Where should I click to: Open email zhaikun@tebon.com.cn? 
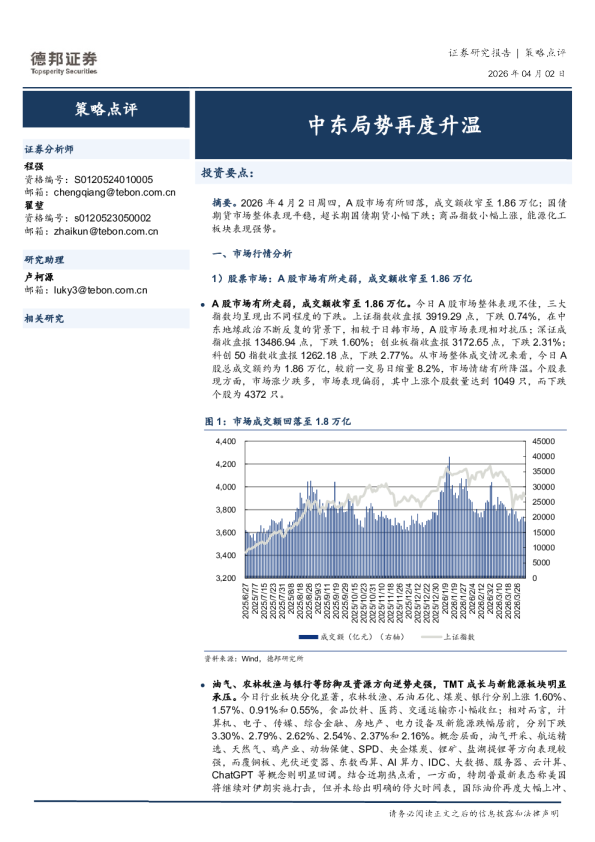pyautogui.click(x=106, y=231)
